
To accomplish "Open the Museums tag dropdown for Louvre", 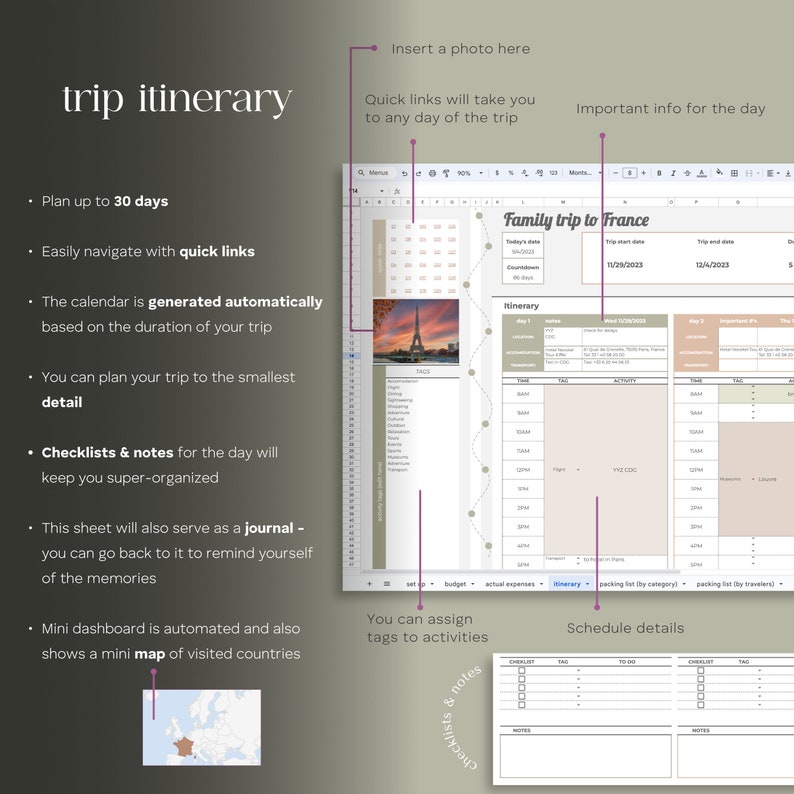I will (753, 479).
